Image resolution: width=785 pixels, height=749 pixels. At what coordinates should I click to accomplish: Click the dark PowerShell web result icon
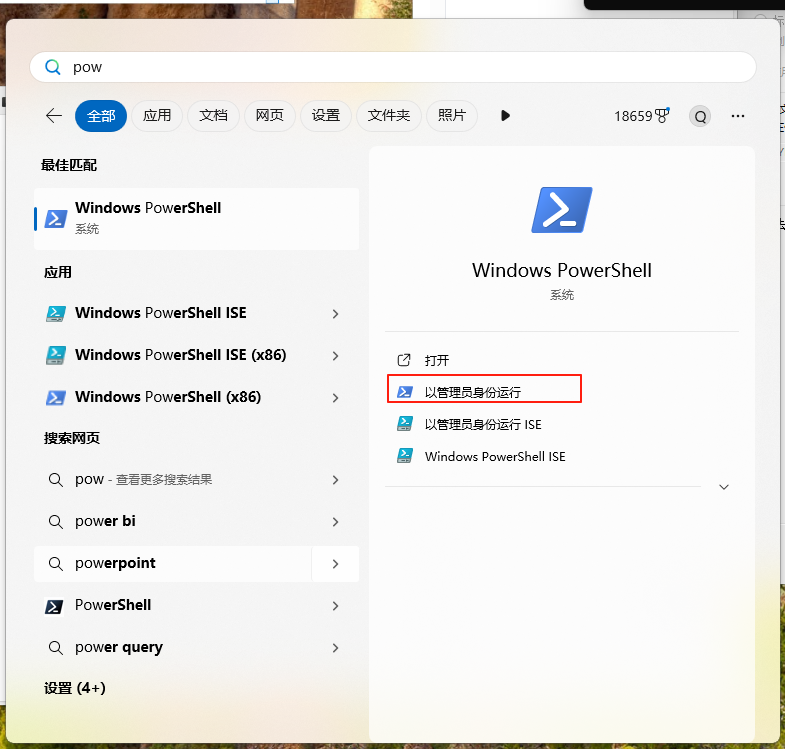[55, 606]
